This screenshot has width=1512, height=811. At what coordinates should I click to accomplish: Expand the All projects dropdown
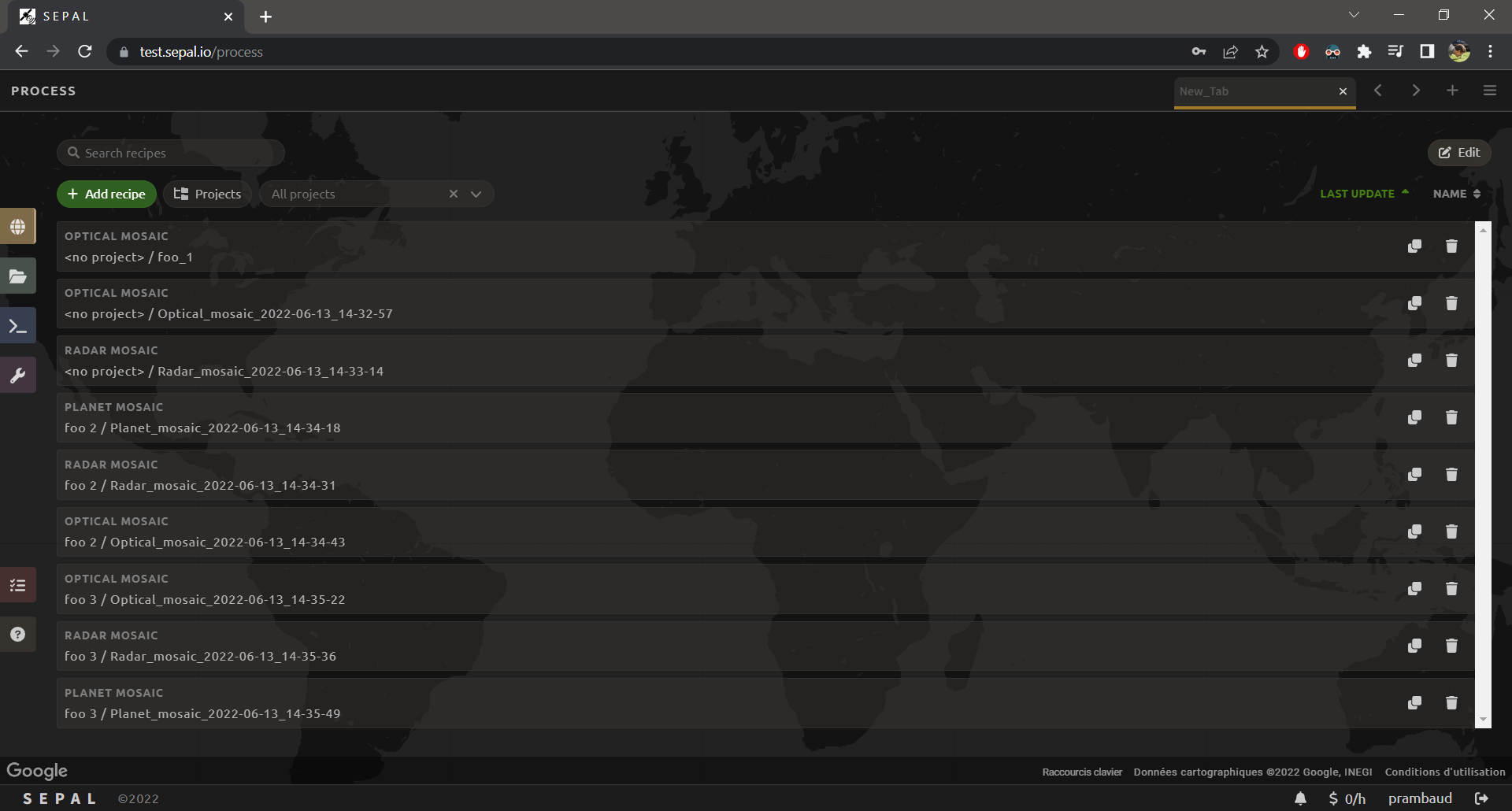coord(476,194)
